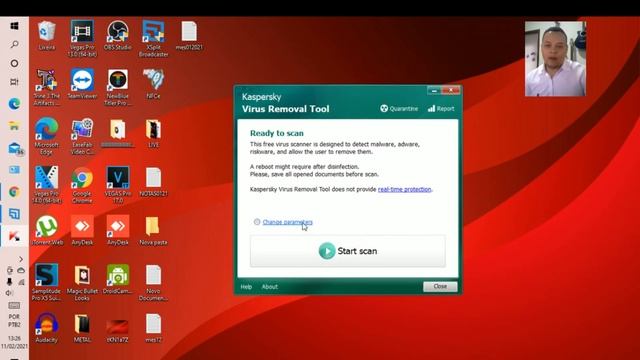Select the METAL folder on the desktop
640x360 pixels.
82,328
